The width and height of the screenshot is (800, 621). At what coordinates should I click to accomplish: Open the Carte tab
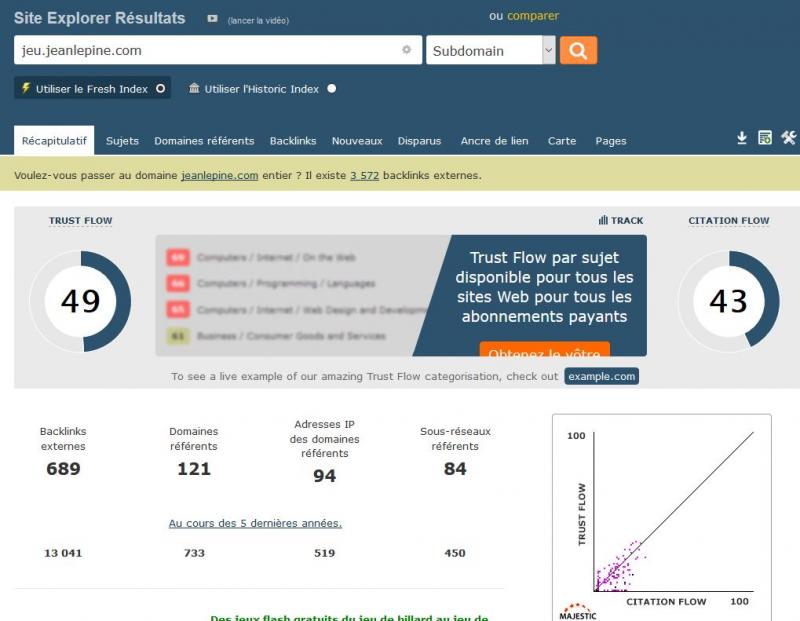[562, 141]
